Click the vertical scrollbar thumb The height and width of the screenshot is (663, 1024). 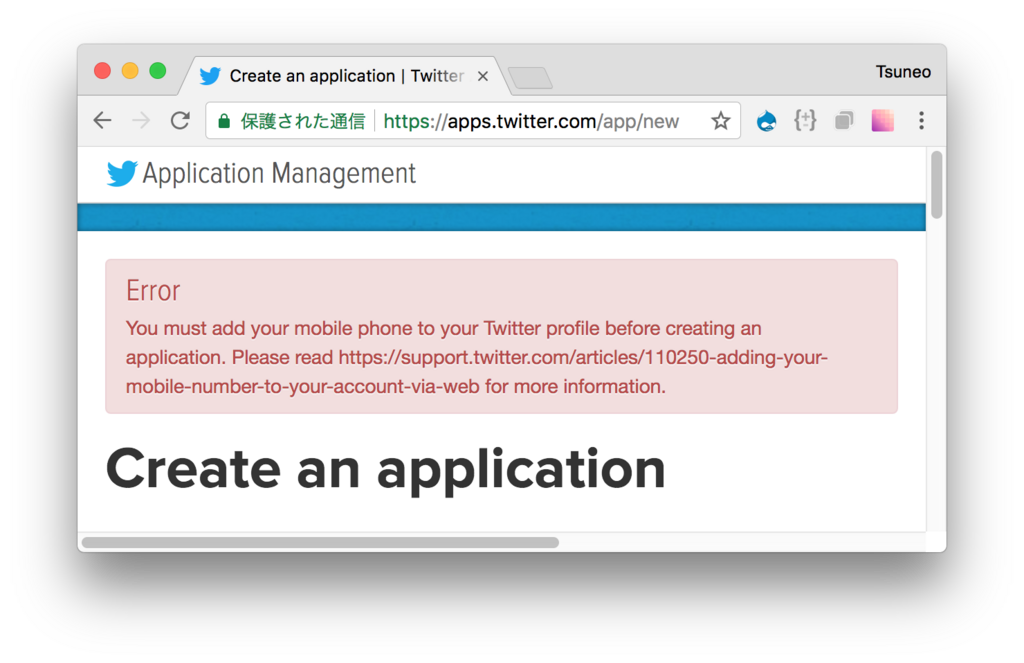936,184
